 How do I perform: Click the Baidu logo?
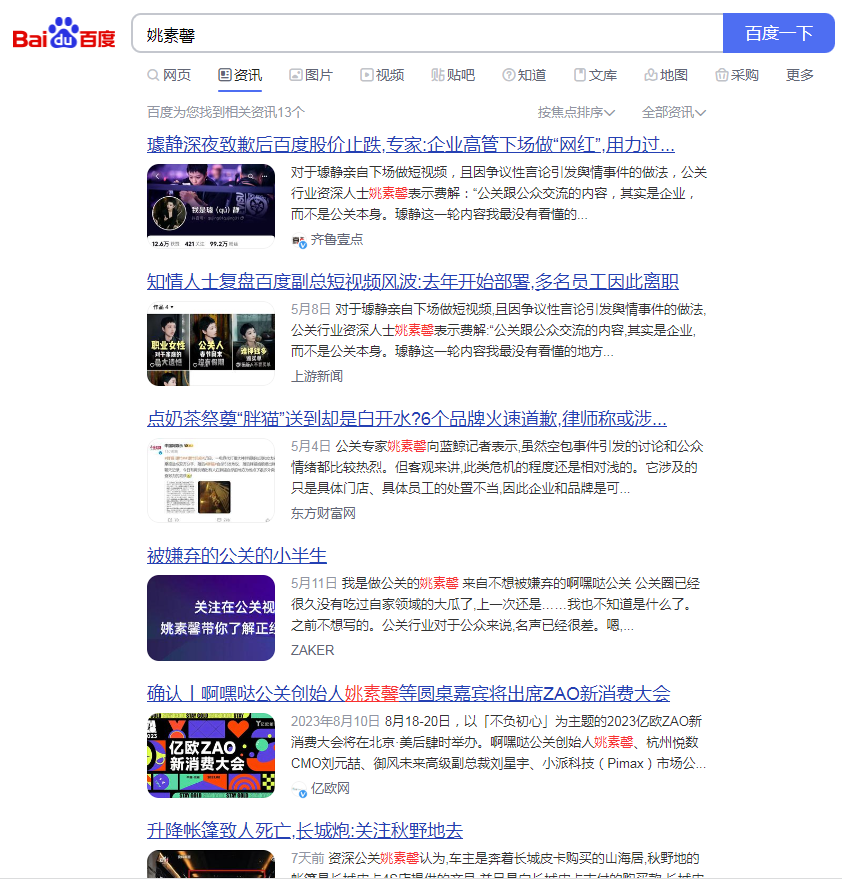[64, 33]
